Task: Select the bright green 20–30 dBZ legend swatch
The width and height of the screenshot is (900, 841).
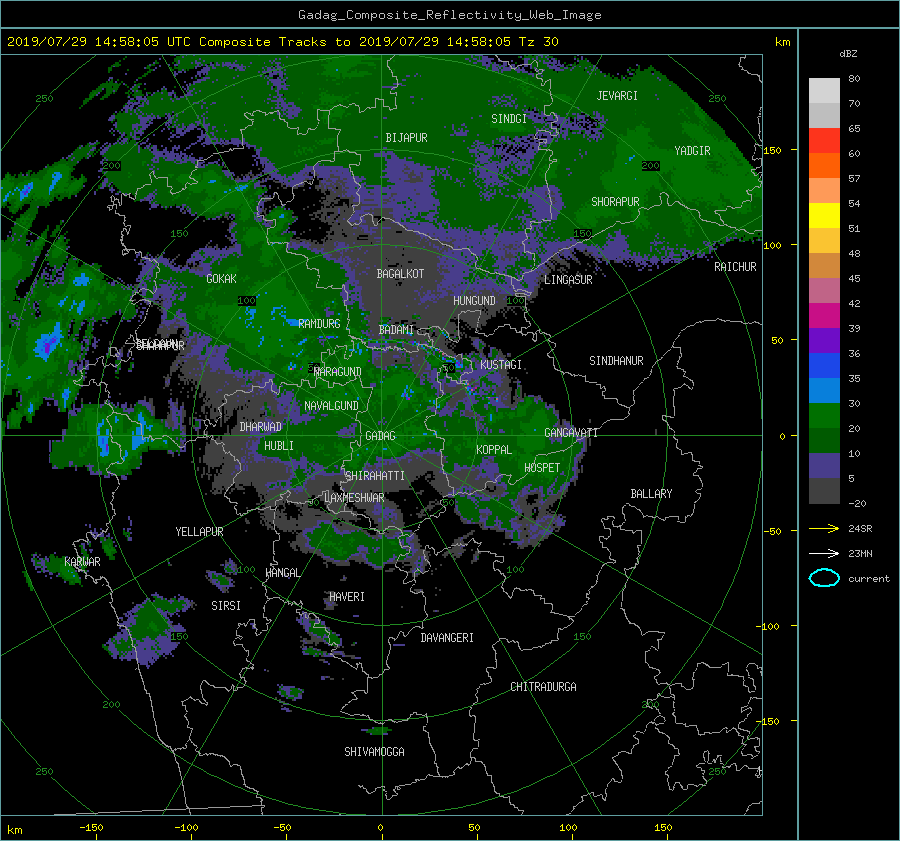Action: (824, 415)
